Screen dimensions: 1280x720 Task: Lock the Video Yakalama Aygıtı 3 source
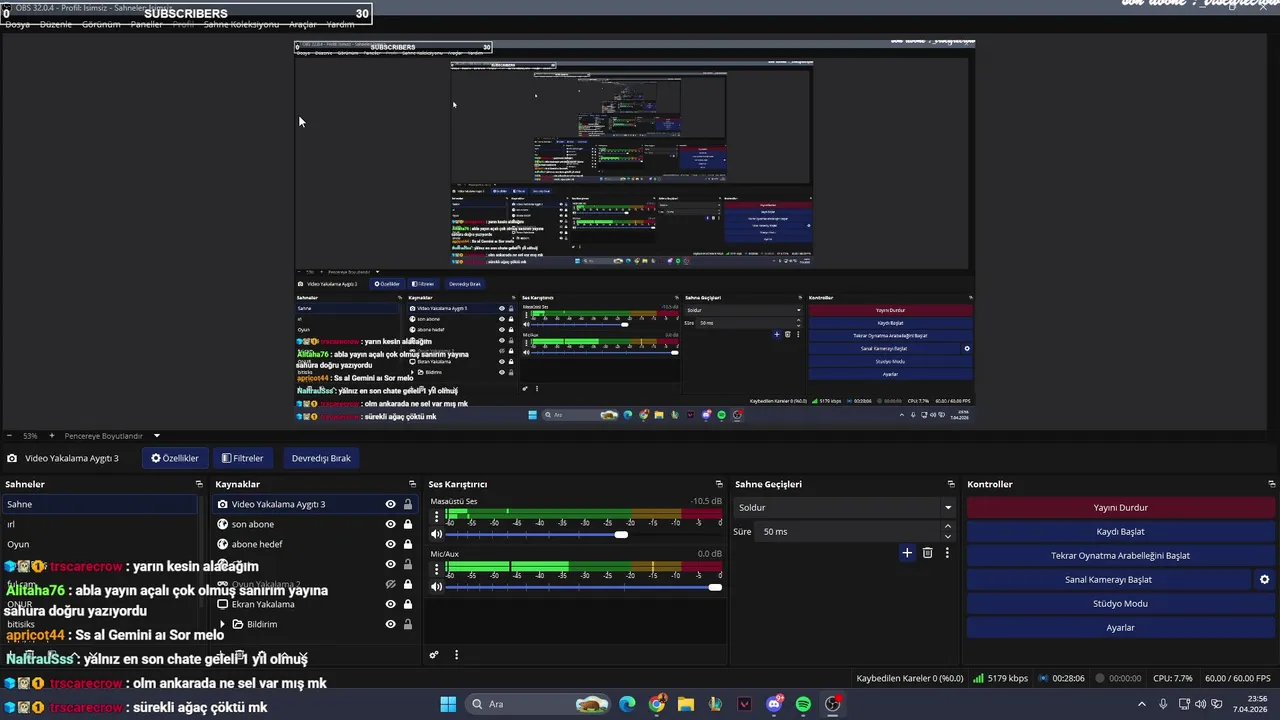(x=408, y=504)
